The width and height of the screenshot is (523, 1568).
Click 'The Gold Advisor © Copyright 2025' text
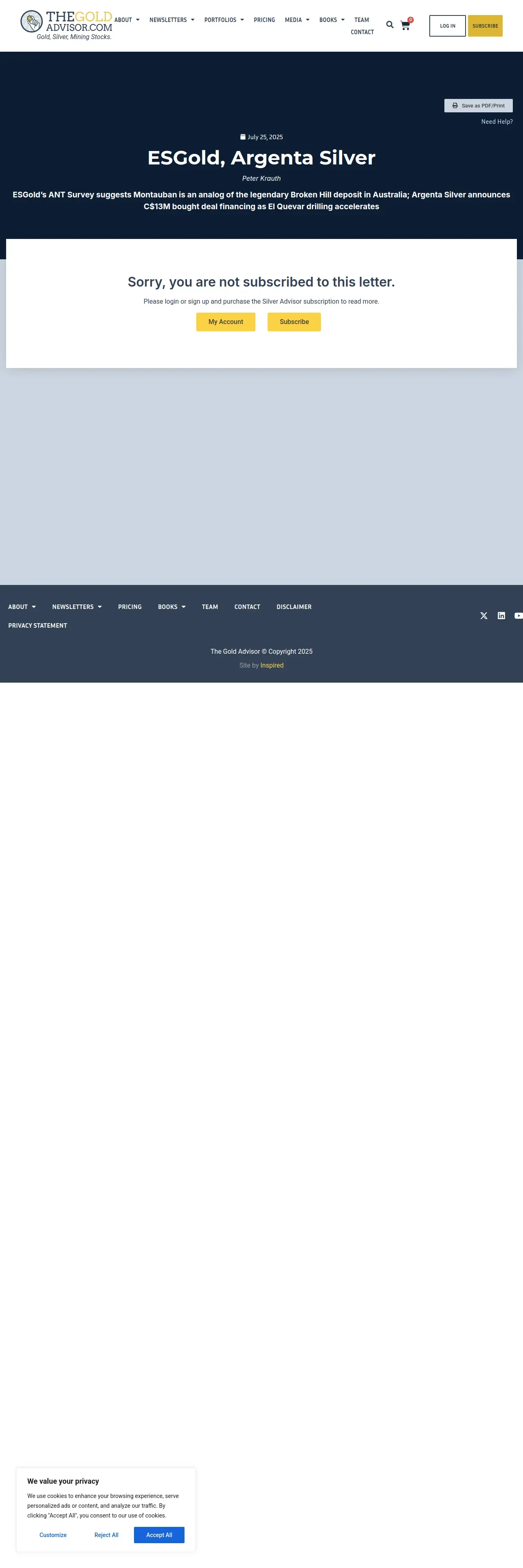(x=261, y=651)
